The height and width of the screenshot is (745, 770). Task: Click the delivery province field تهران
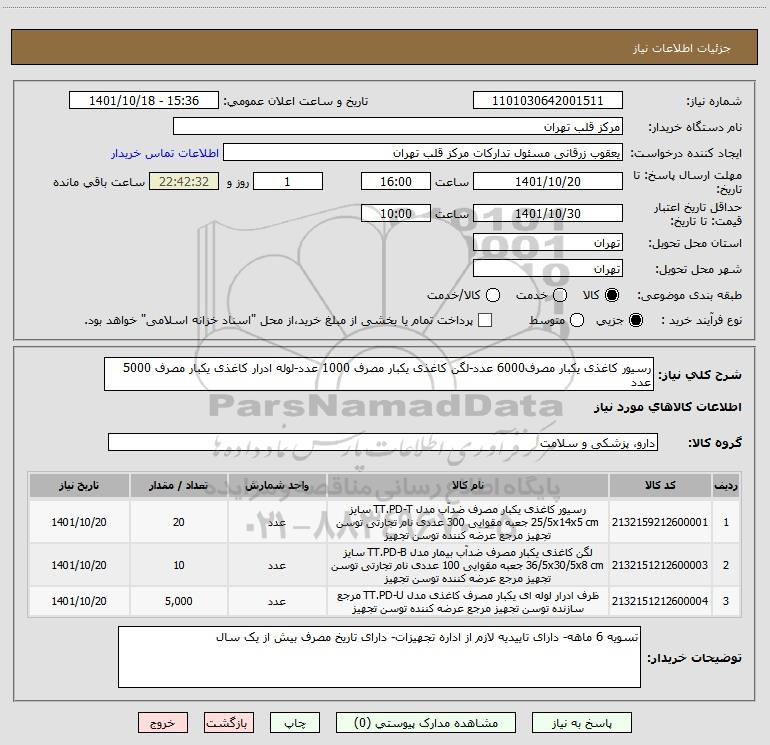548,243
